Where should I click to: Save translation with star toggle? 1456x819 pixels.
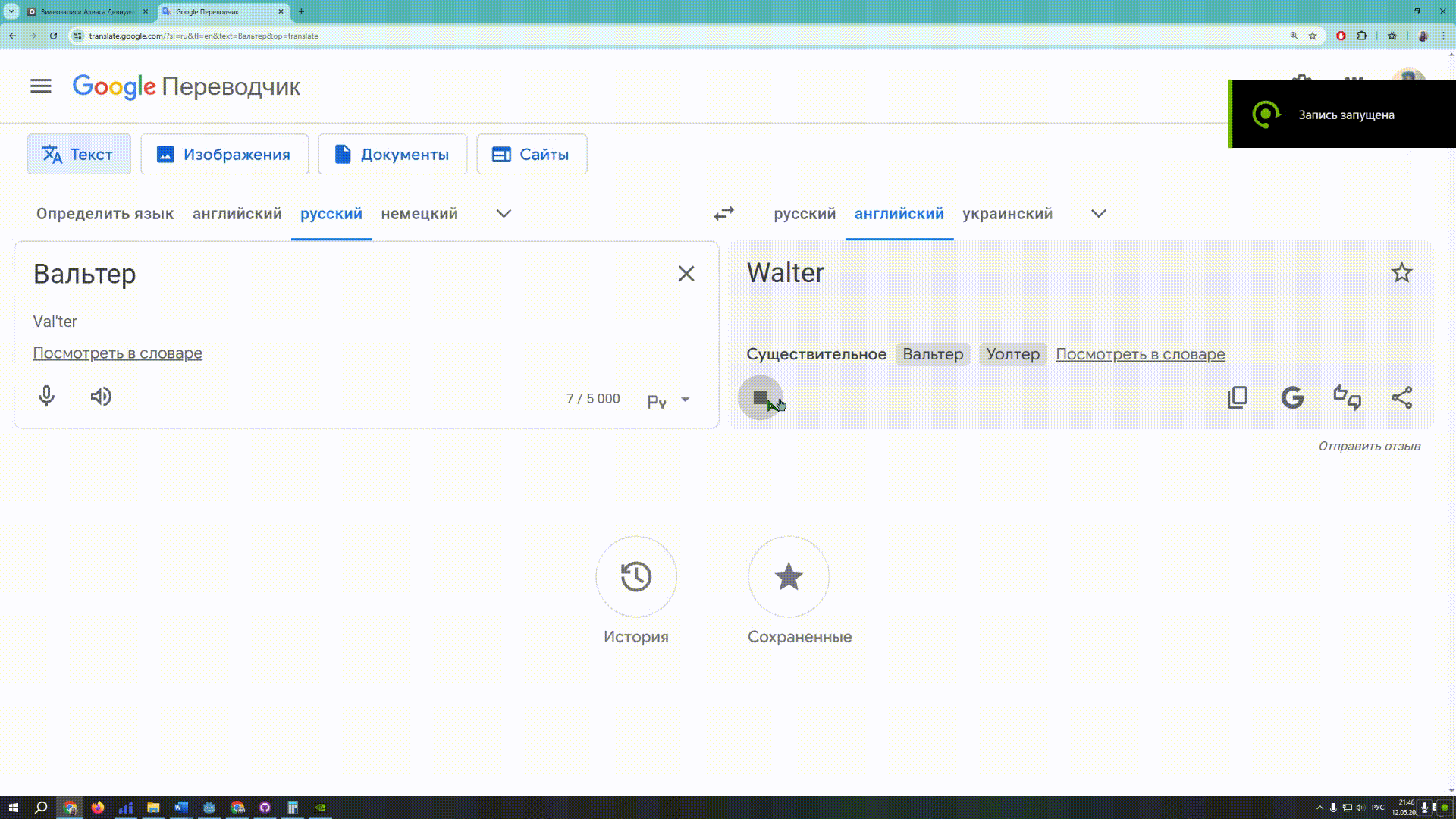1401,273
